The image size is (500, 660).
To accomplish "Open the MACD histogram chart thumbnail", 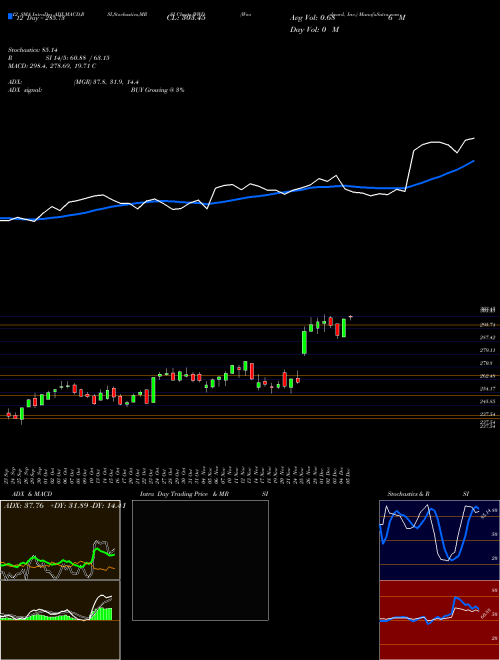I will click(60, 620).
